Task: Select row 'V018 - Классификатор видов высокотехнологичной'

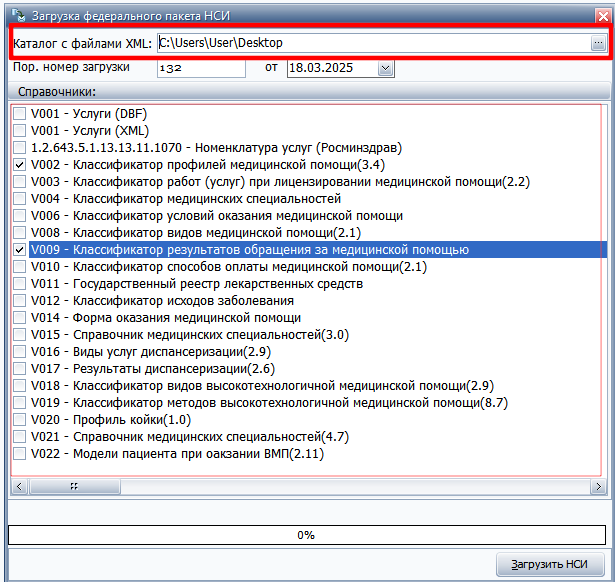Action: point(262,386)
